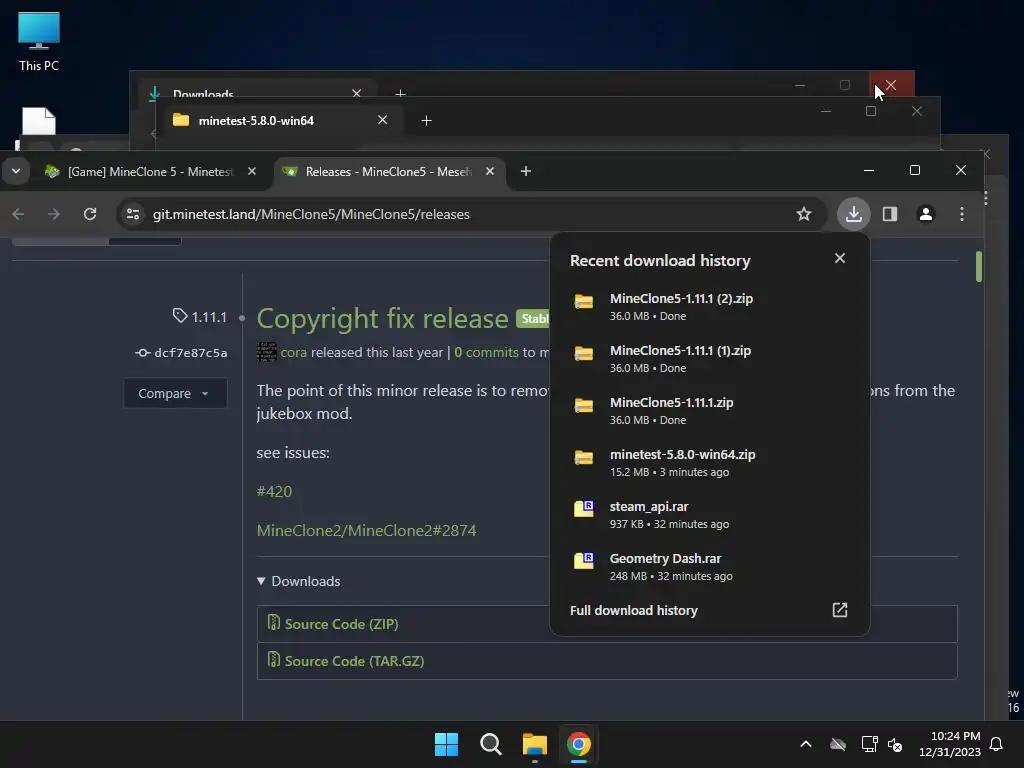The width and height of the screenshot is (1024, 768).
Task: Open Chrome three-dot menu
Action: pyautogui.click(x=961, y=214)
